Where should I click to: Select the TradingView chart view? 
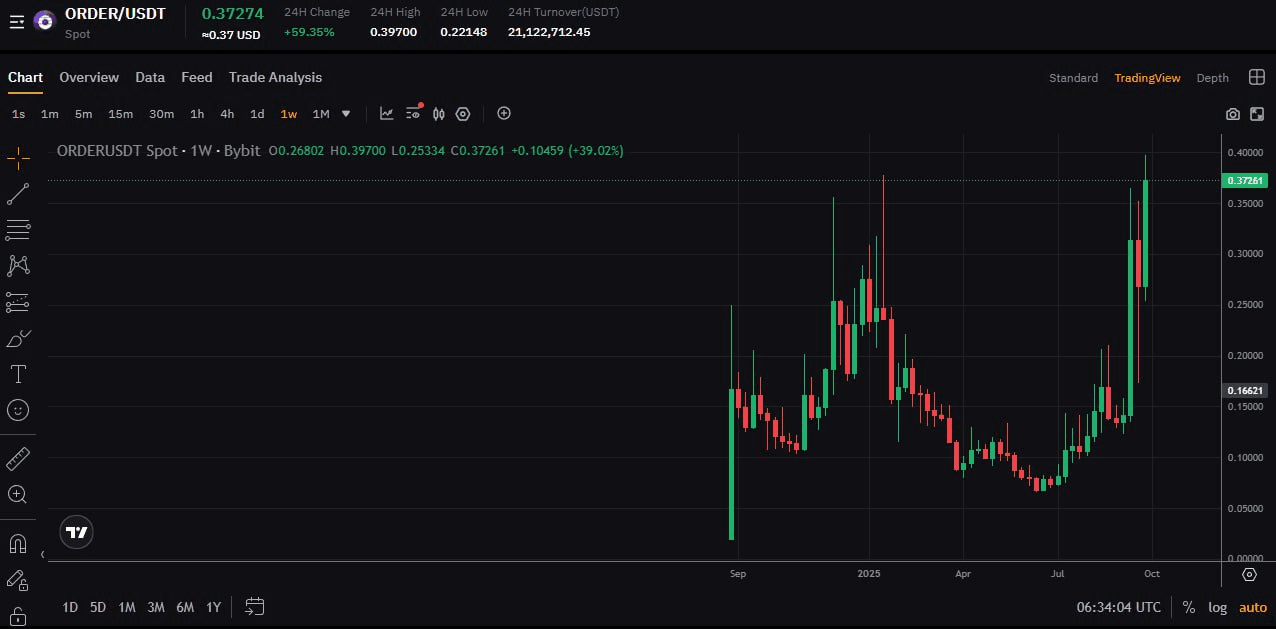pyautogui.click(x=1147, y=77)
